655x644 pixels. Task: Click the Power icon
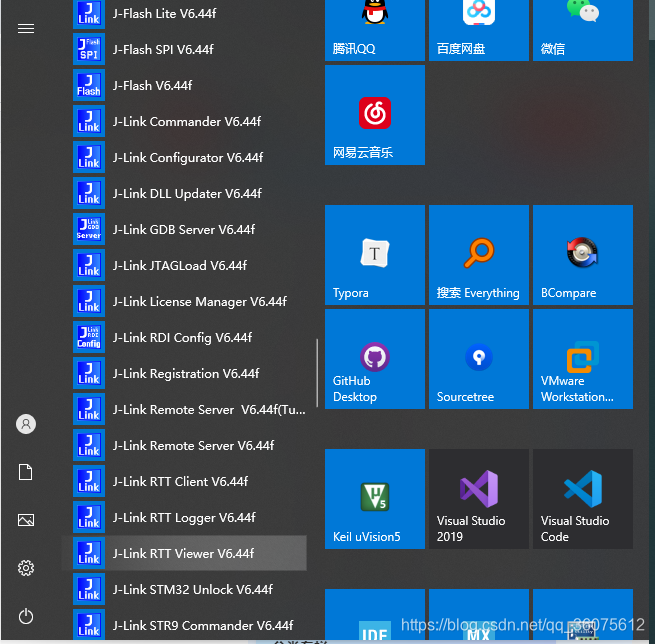tap(26, 616)
